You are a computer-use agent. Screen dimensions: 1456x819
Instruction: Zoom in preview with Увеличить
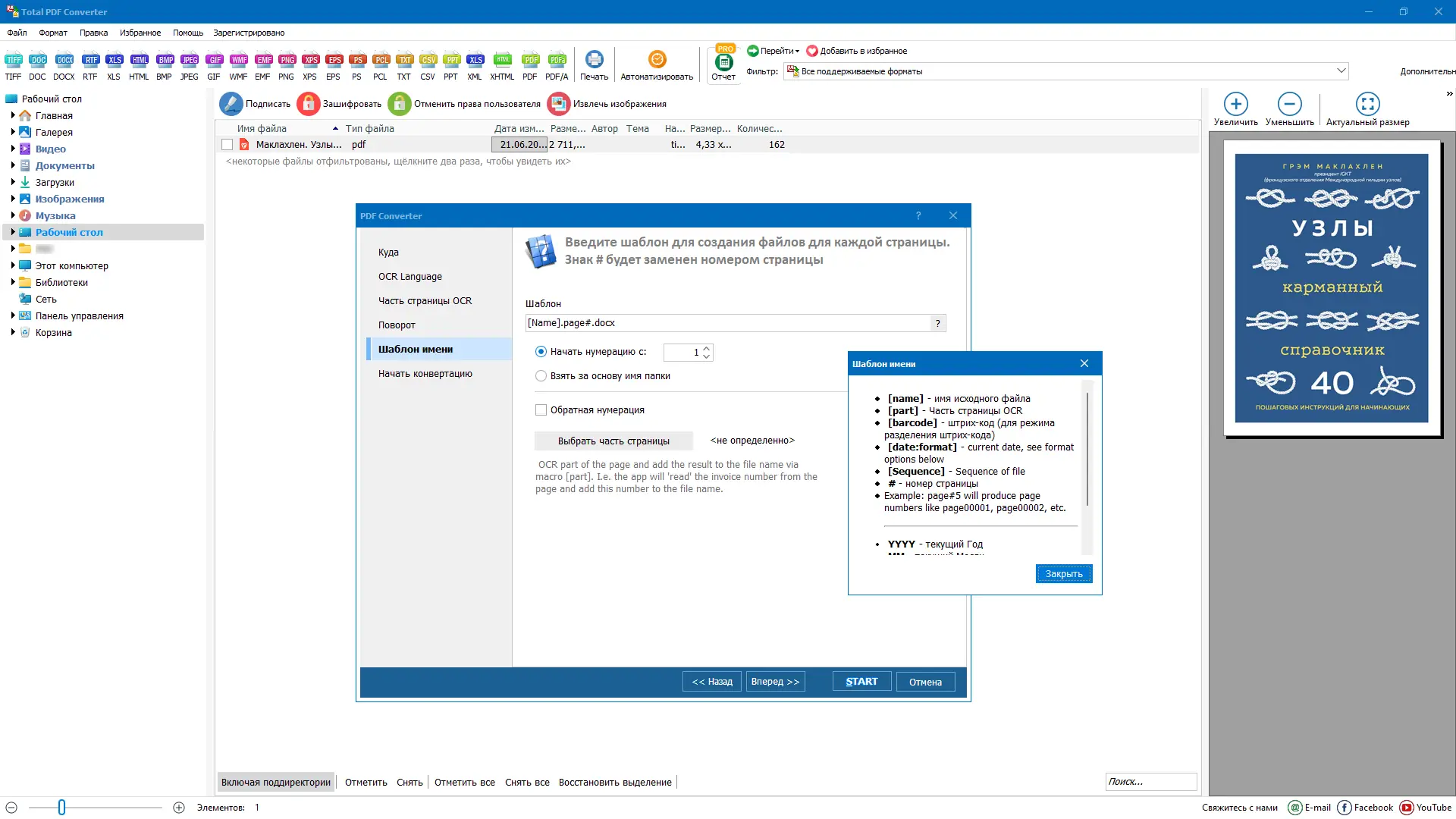coord(1235,104)
